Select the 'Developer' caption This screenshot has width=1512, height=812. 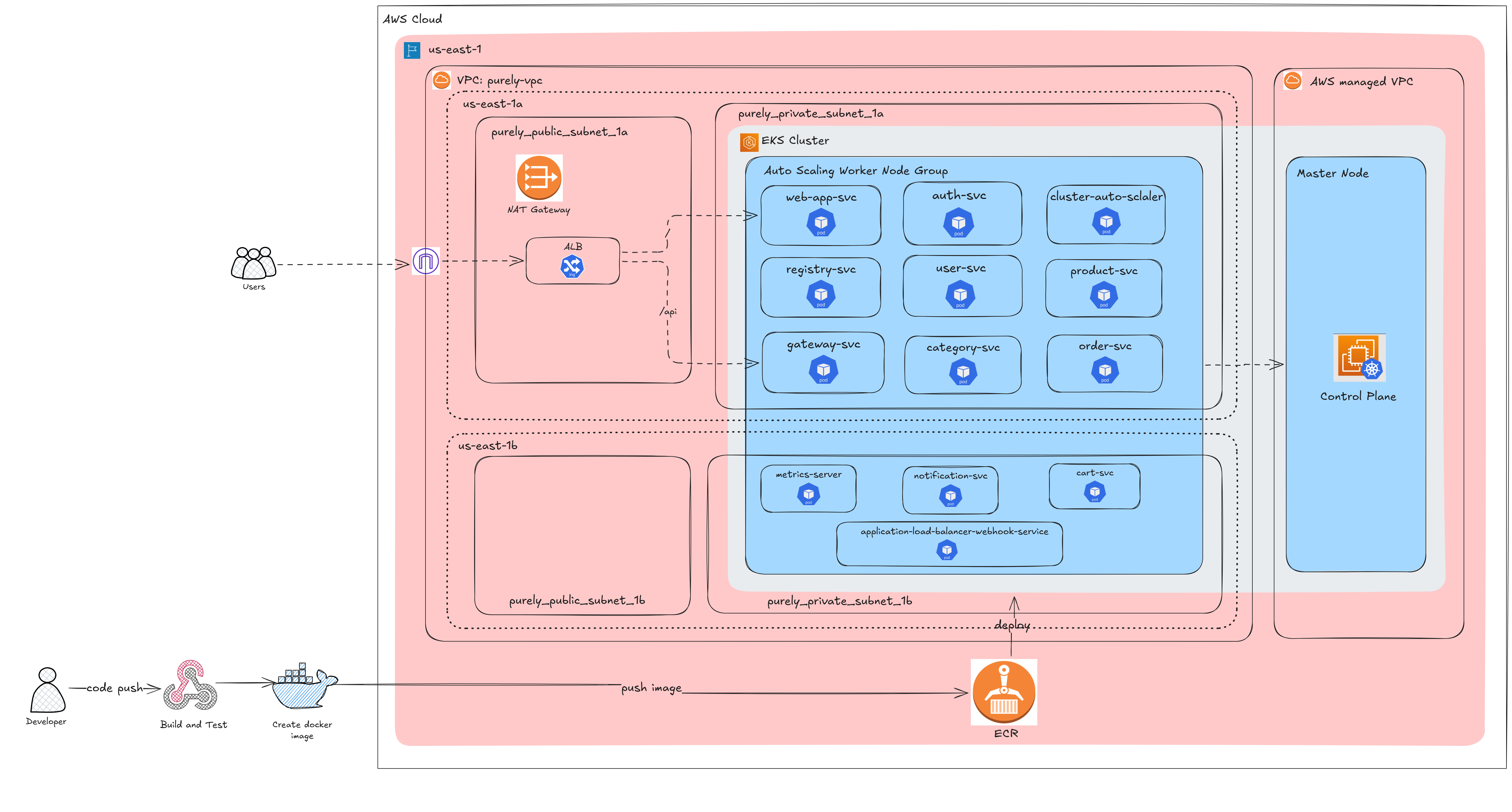coord(46,722)
